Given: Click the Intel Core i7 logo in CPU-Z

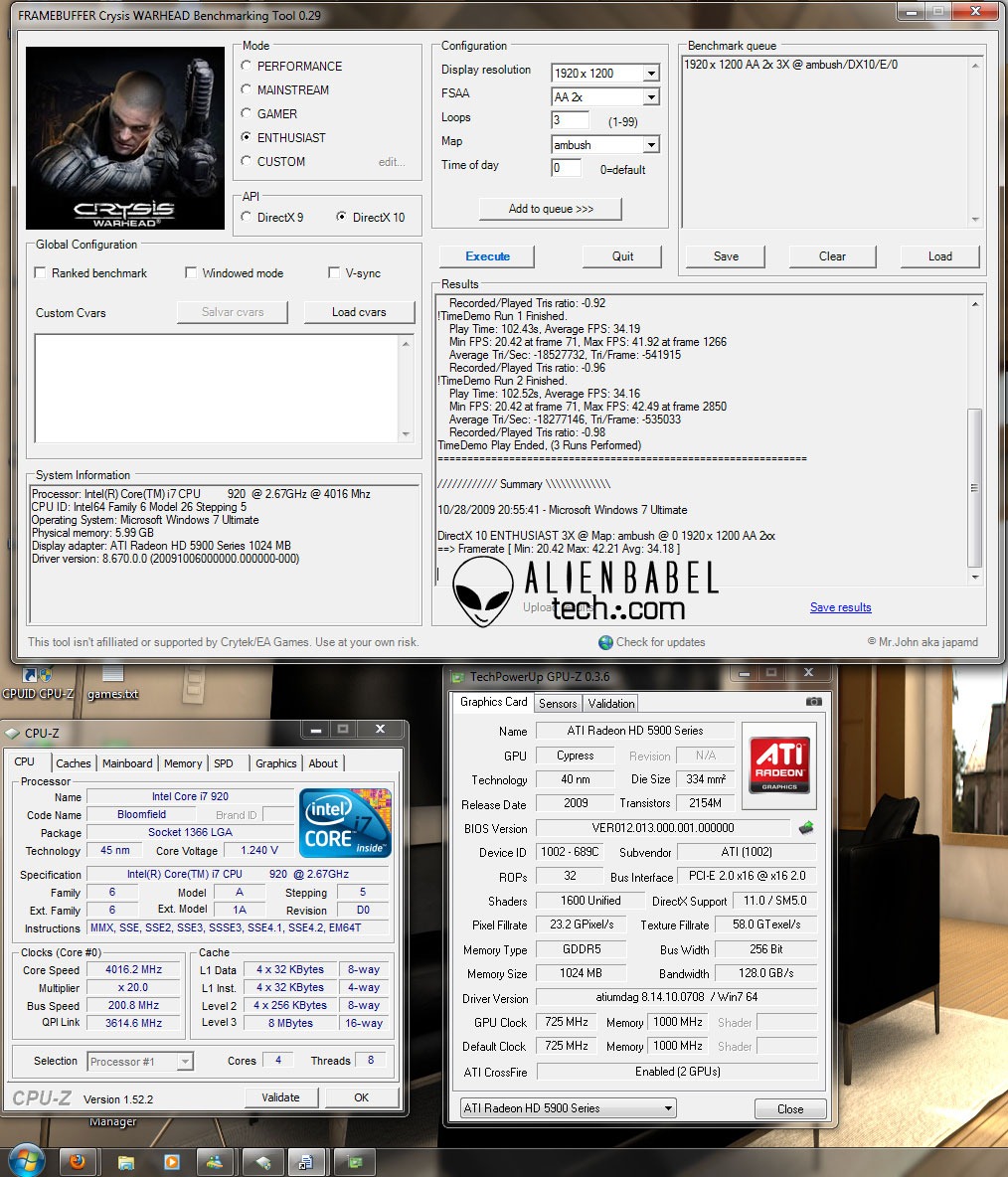Looking at the screenshot, I should coord(344,823).
